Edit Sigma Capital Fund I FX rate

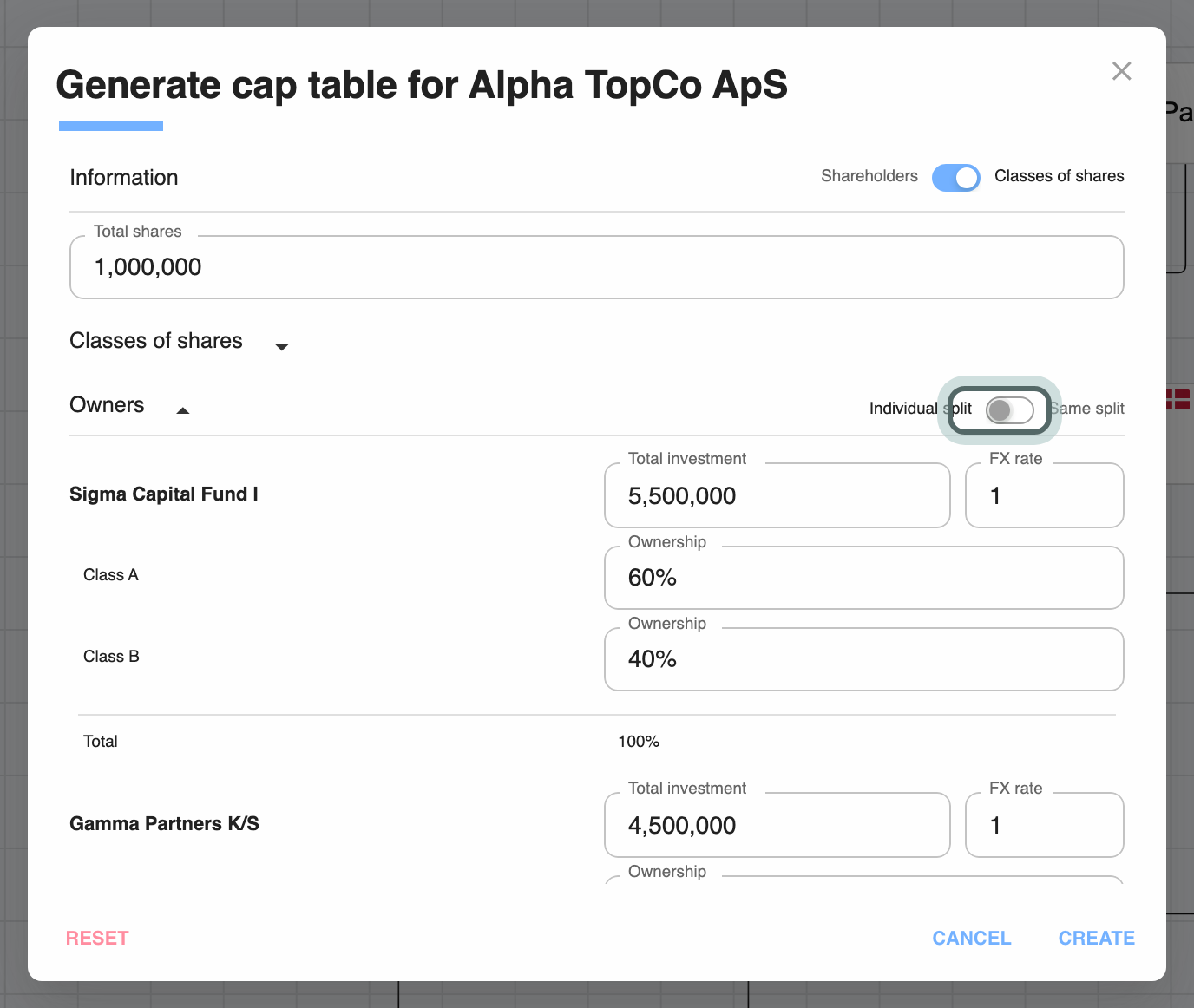tap(1045, 495)
